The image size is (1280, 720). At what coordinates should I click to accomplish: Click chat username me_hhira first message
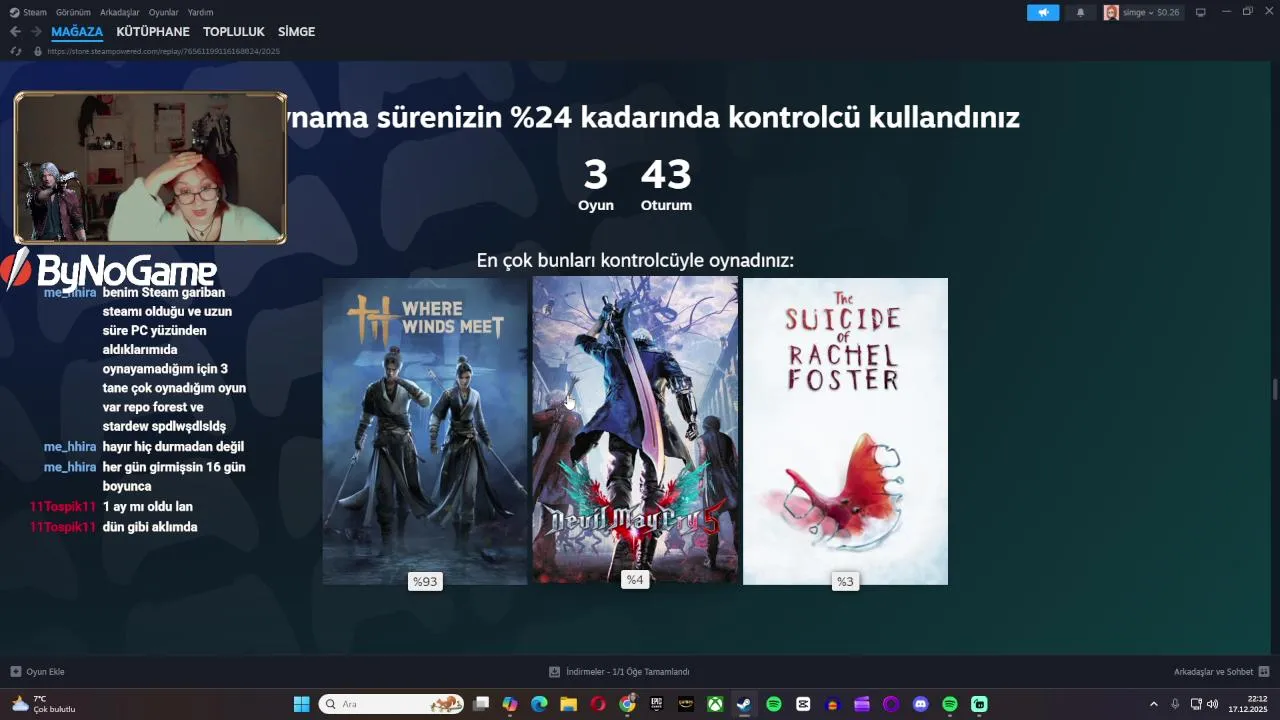click(x=70, y=292)
